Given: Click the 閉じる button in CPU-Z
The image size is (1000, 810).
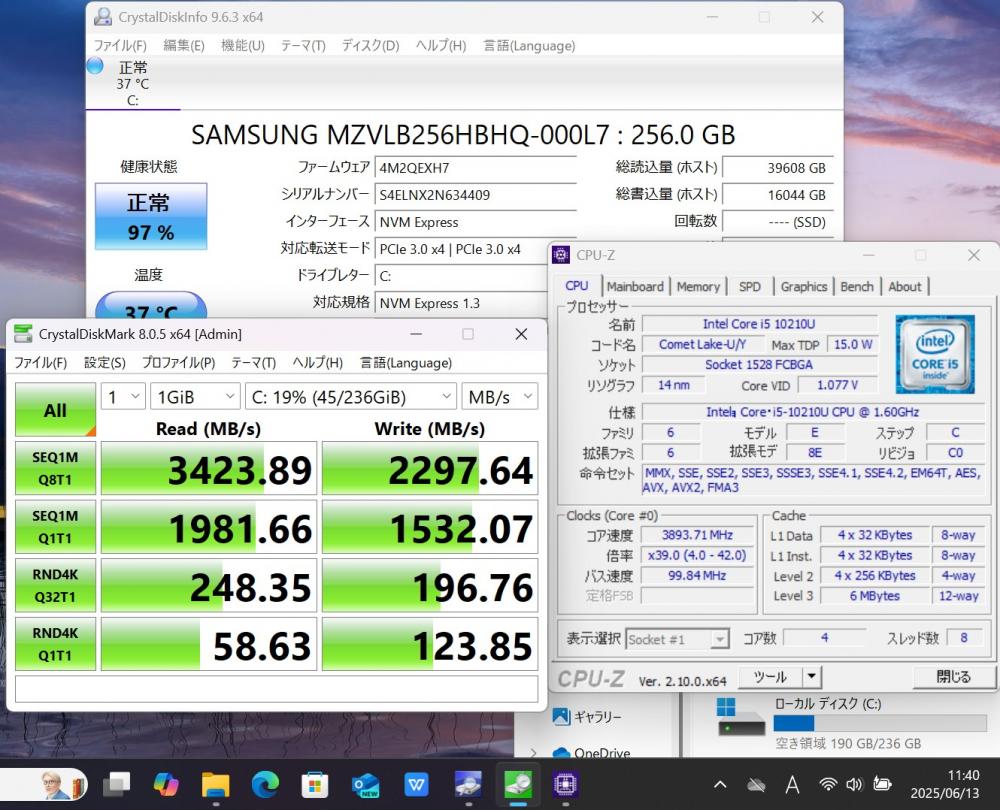Looking at the screenshot, I should coord(953,677).
